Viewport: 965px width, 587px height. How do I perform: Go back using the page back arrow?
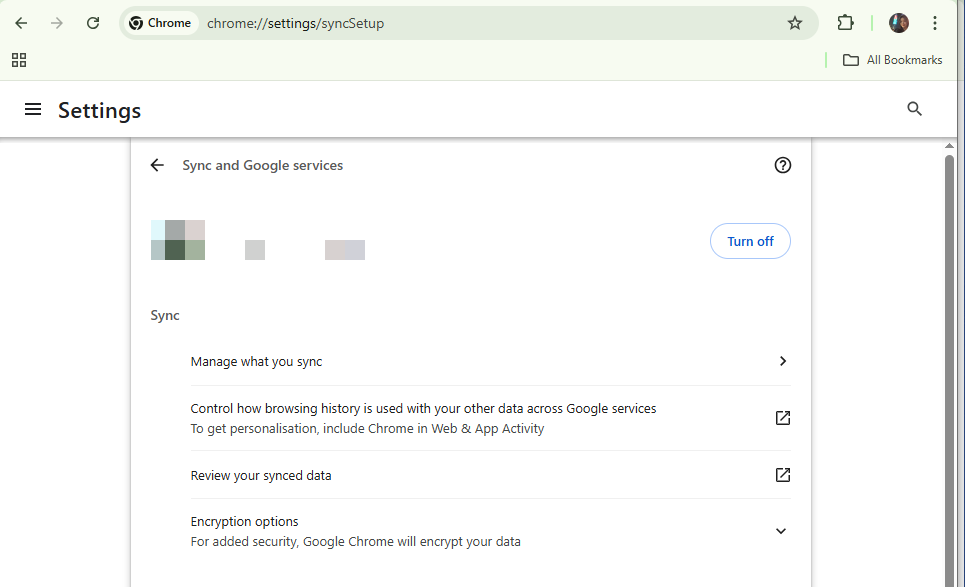point(157,164)
